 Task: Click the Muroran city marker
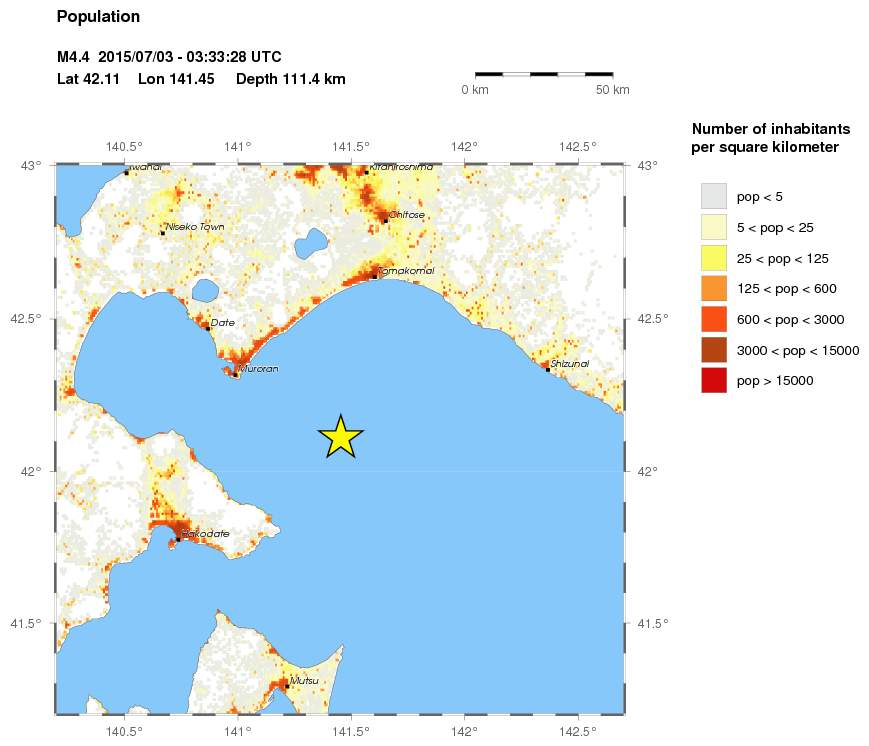point(235,374)
